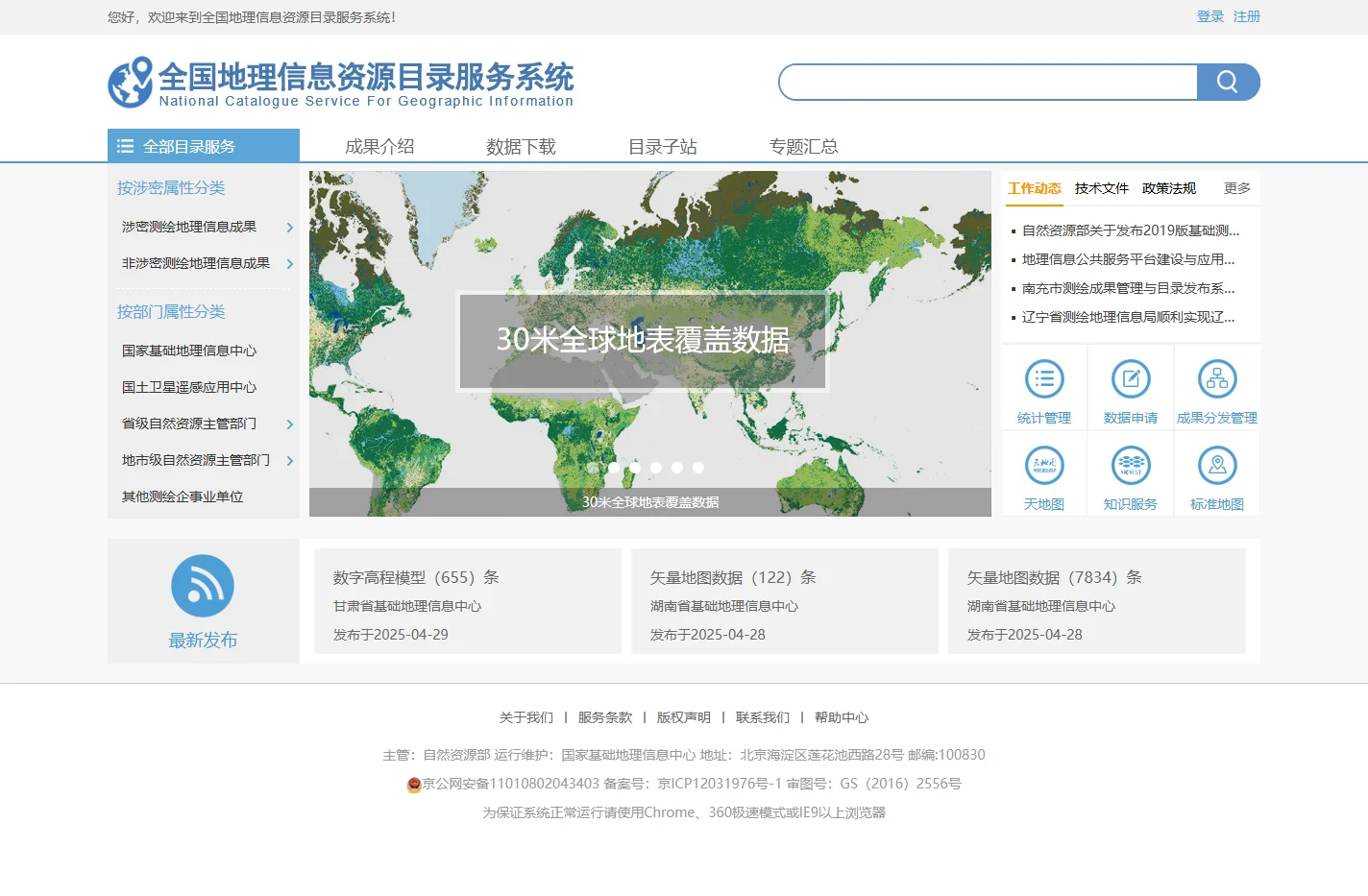Click the list icon beside 全部目录服务
The height and width of the screenshot is (896, 1368).
tap(125, 146)
